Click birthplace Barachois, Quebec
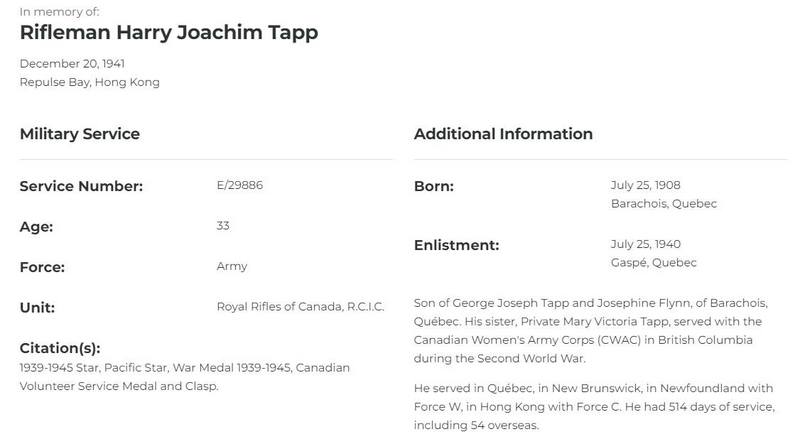The height and width of the screenshot is (444, 800). point(664,204)
